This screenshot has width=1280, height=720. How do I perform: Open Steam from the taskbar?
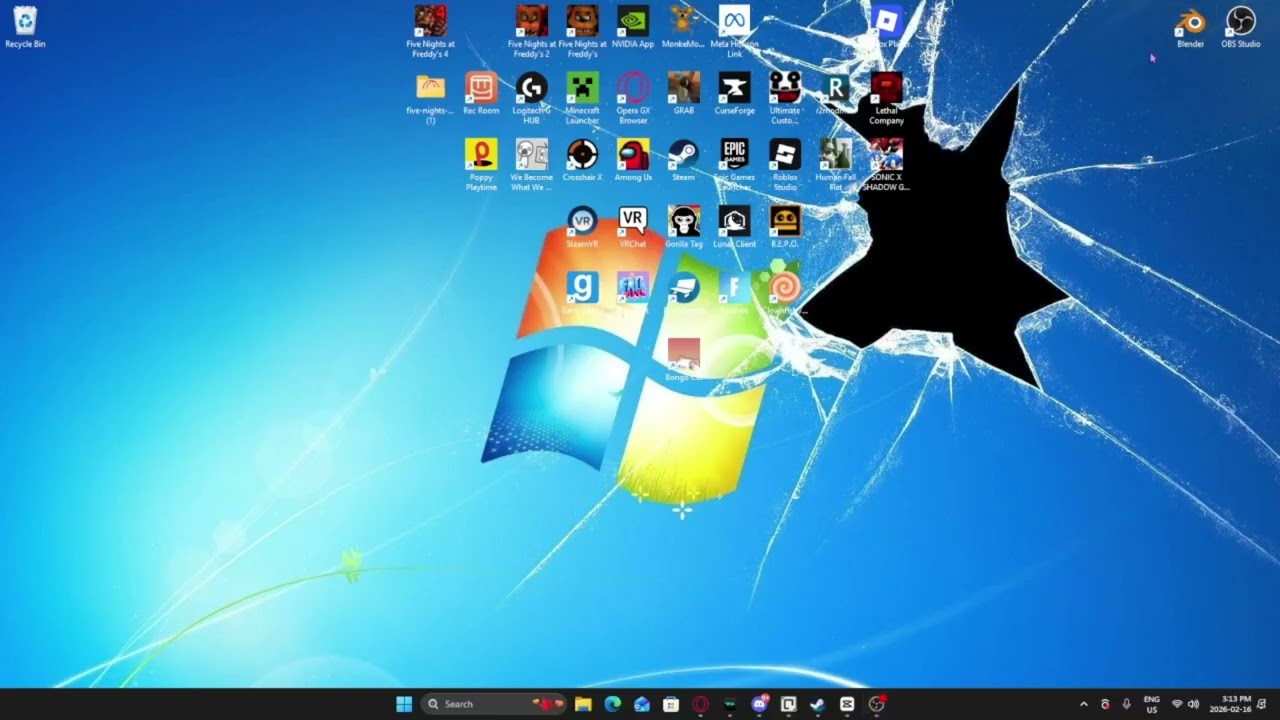click(817, 704)
